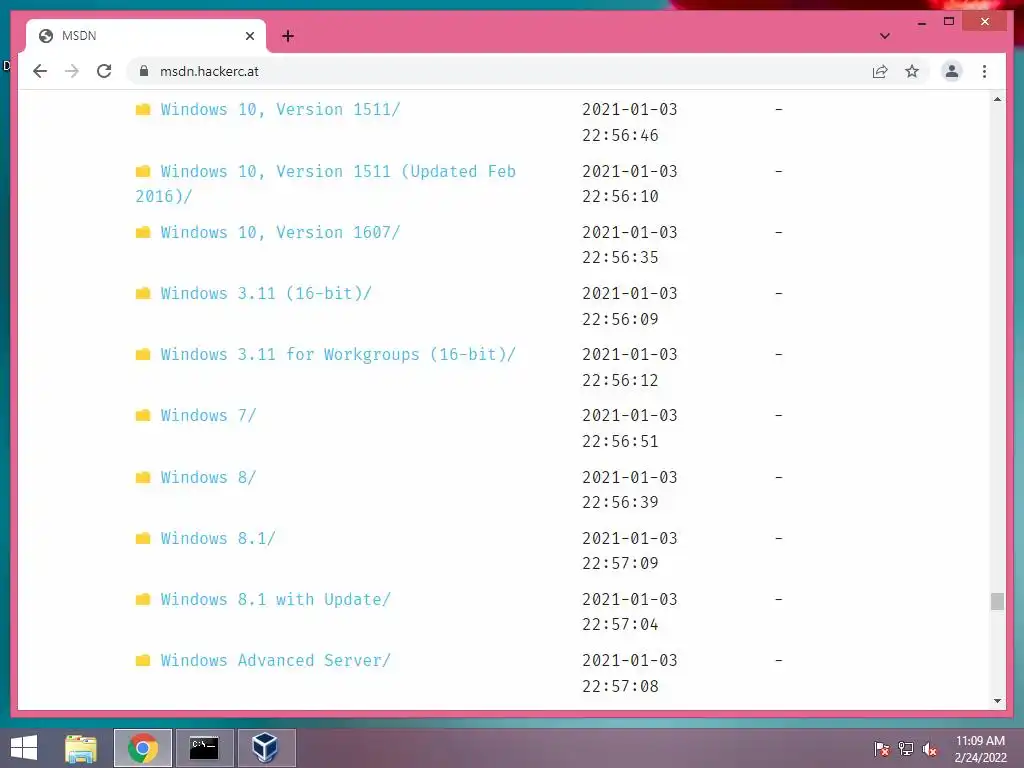Image resolution: width=1024 pixels, height=768 pixels.
Task: Open a new tab with plus button
Action: tap(288, 36)
